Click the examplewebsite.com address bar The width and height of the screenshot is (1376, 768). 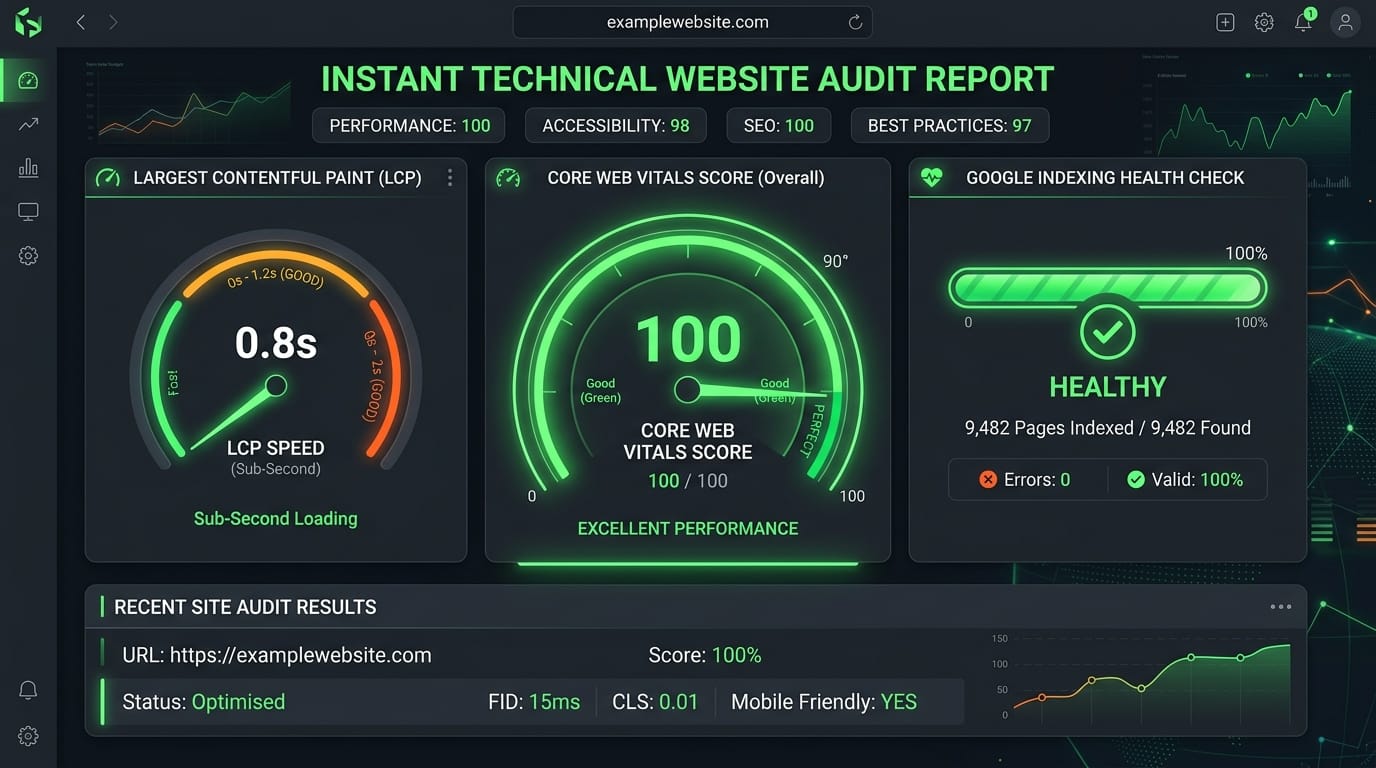click(692, 22)
